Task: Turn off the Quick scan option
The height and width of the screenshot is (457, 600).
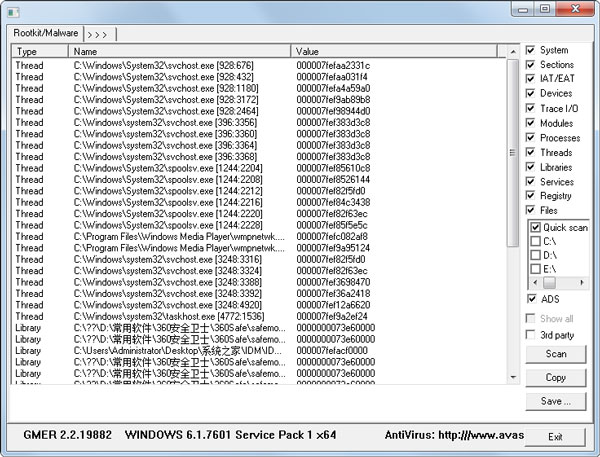Action: [537, 227]
